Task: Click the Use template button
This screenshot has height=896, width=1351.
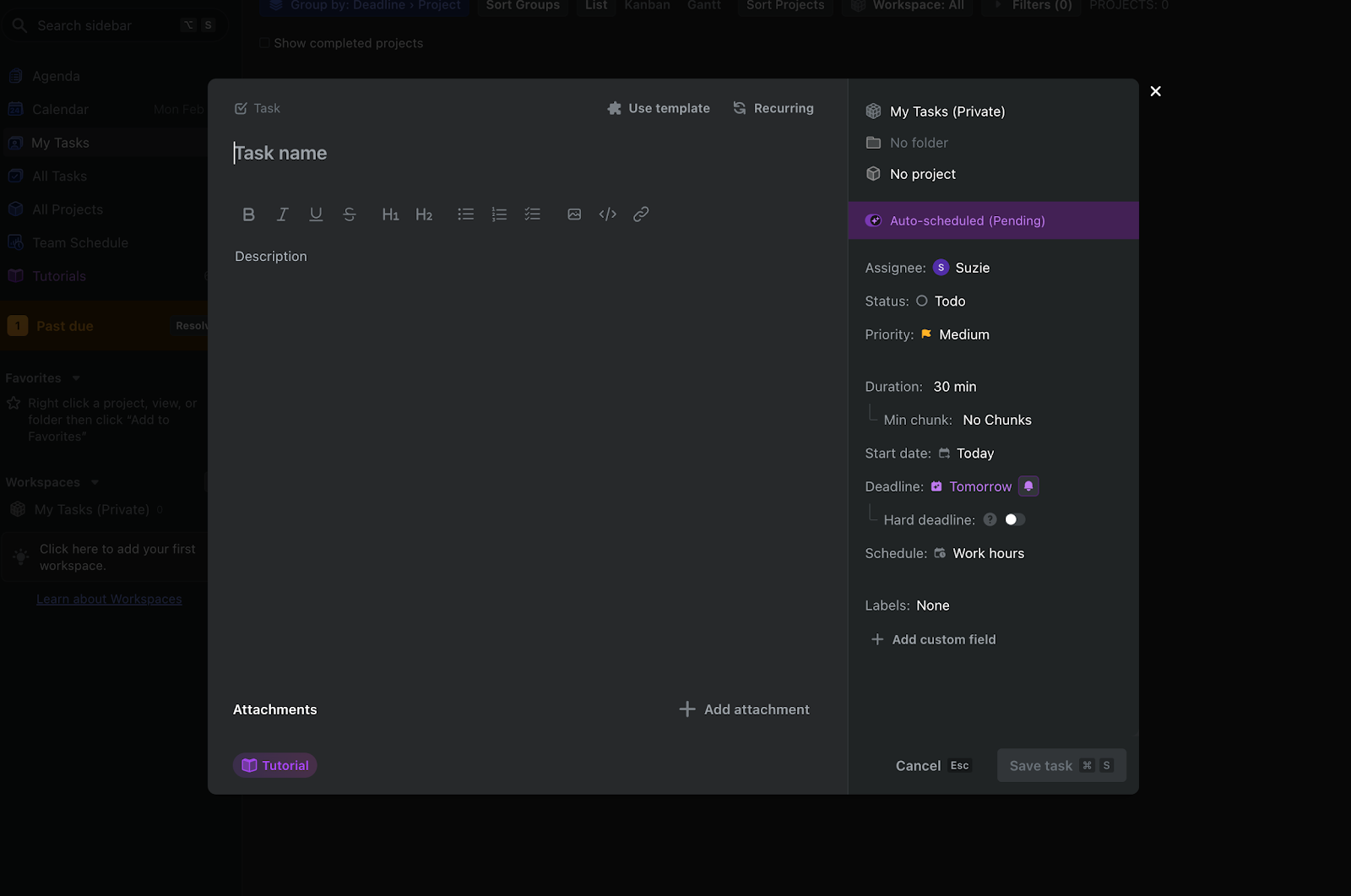Action: (x=659, y=108)
